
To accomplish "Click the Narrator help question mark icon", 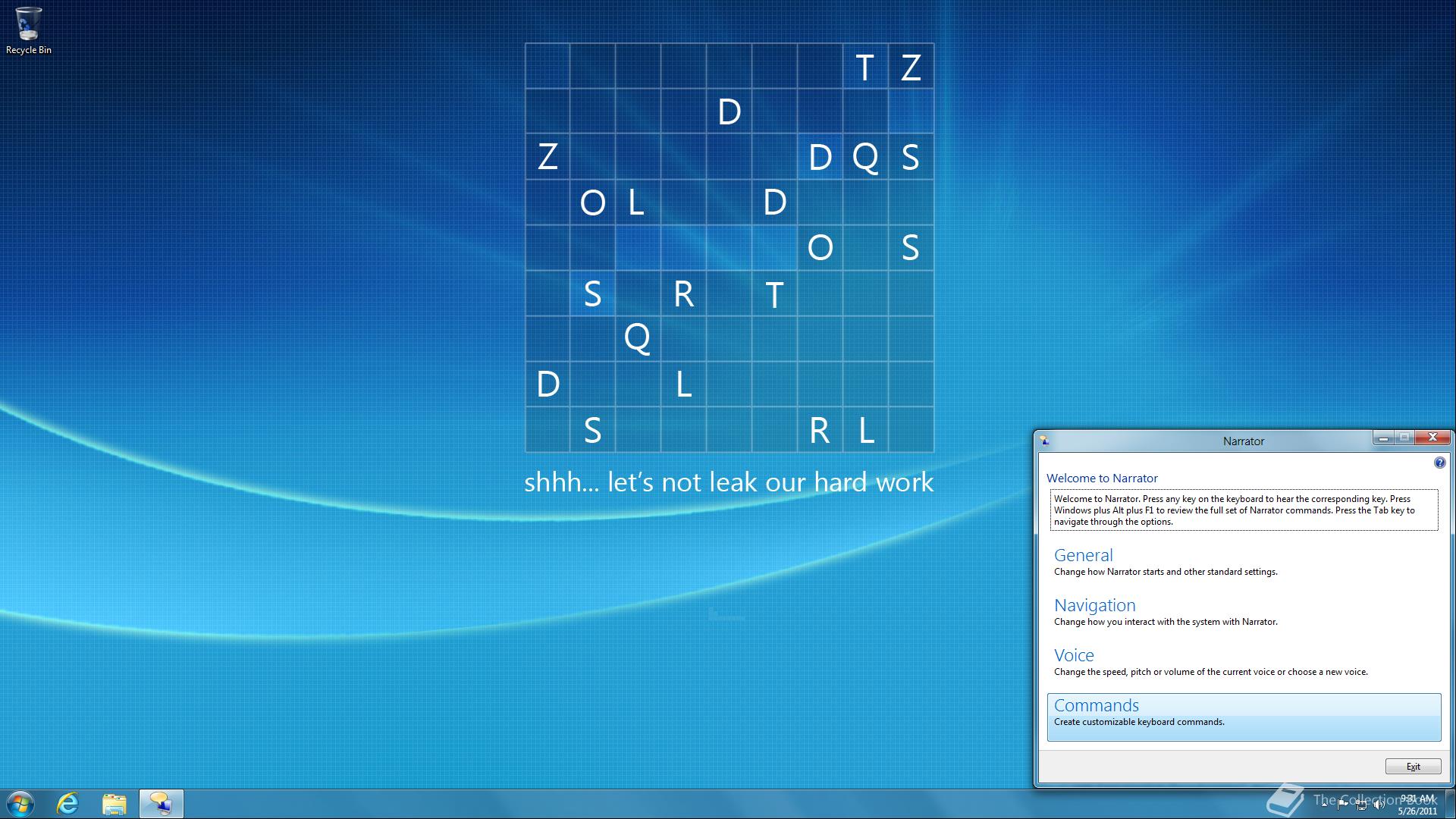I will point(1439,463).
